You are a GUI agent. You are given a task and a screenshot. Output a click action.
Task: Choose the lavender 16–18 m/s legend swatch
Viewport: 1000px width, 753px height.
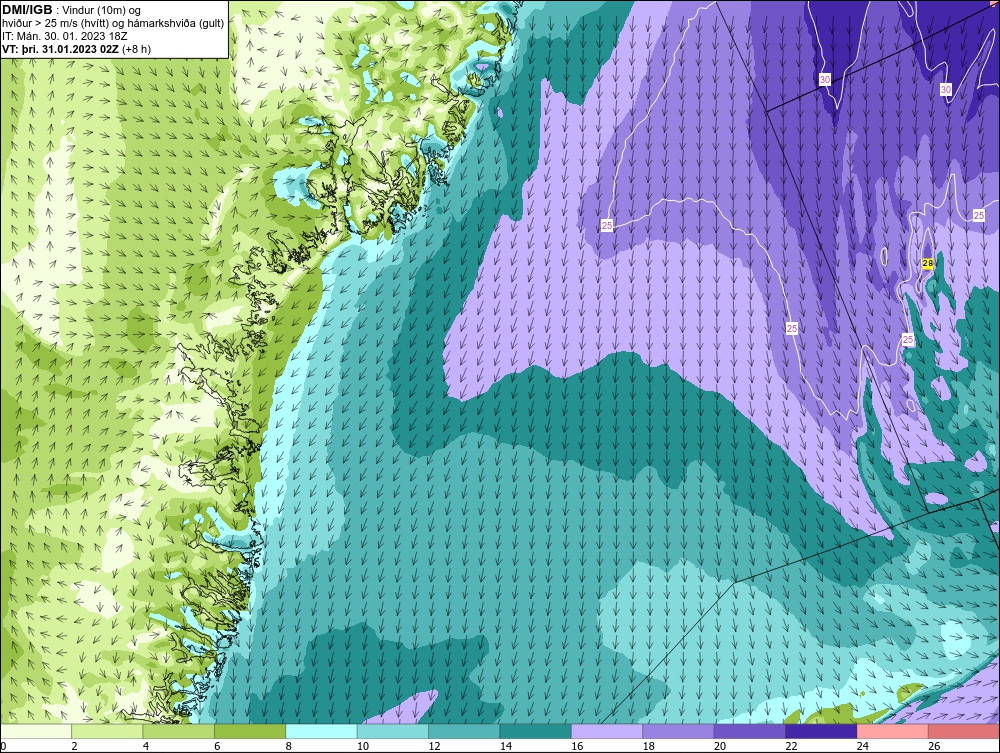(x=607, y=731)
